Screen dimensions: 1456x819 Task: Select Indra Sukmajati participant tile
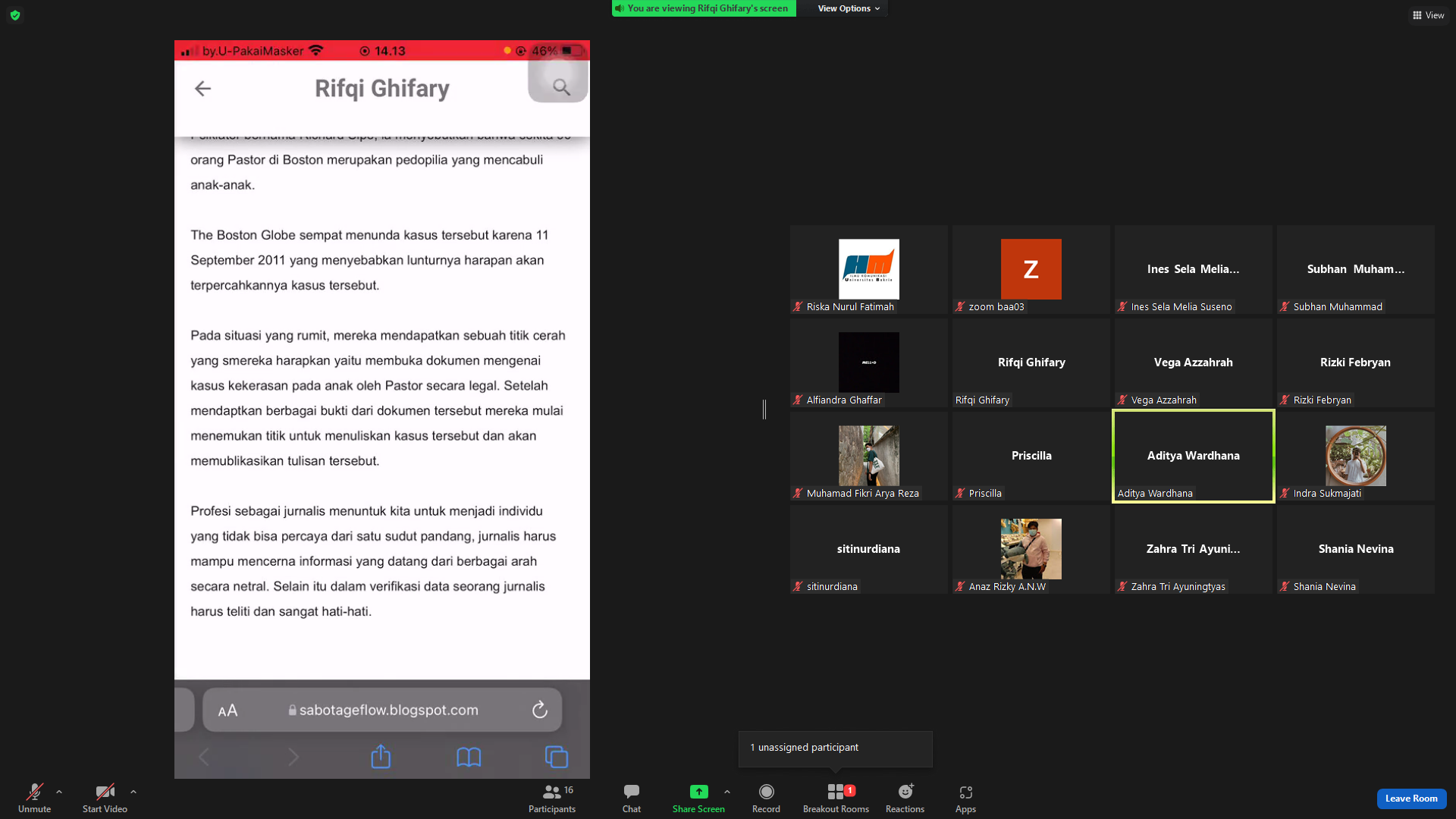[x=1355, y=456]
